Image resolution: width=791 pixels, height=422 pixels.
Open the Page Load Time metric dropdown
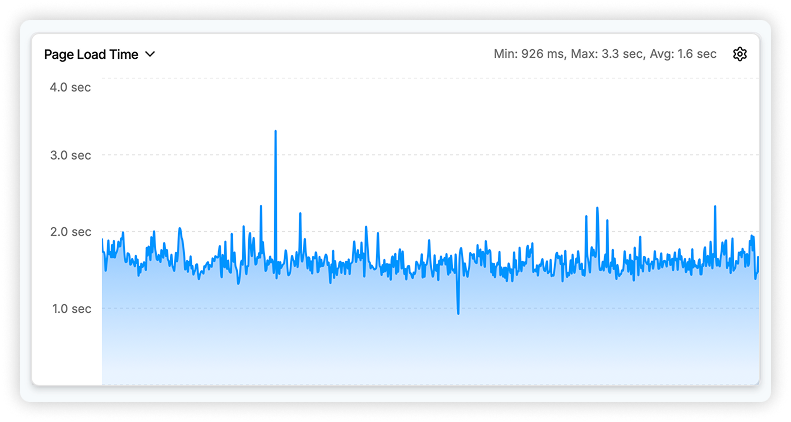tap(91, 54)
